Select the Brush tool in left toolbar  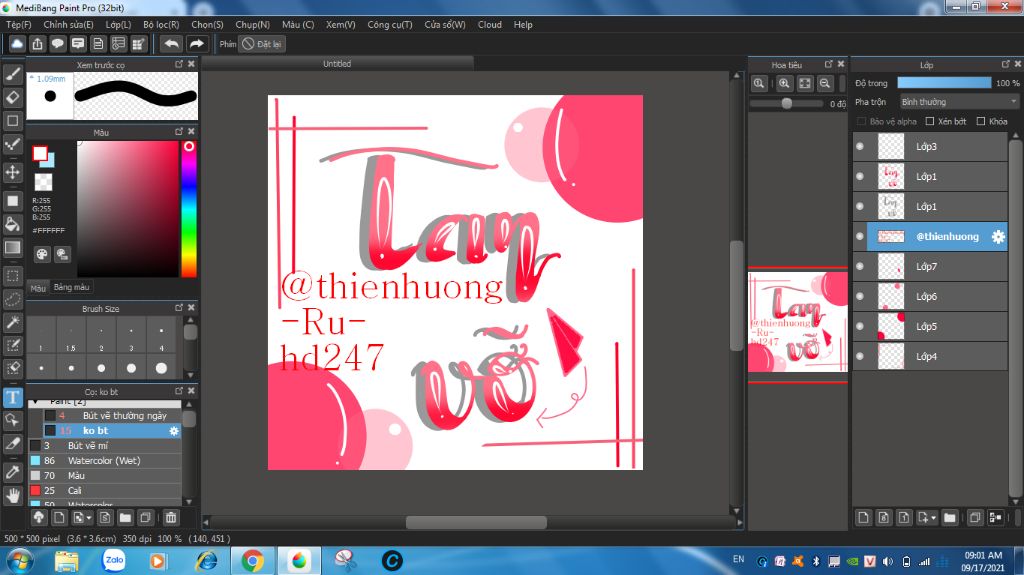(x=12, y=73)
